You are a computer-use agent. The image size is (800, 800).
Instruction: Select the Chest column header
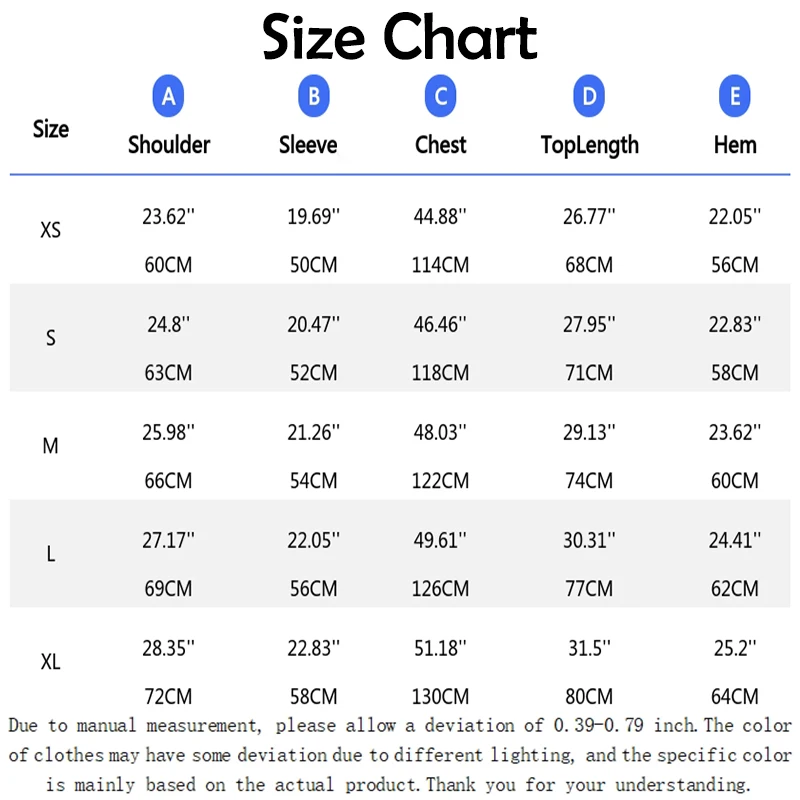pos(441,145)
